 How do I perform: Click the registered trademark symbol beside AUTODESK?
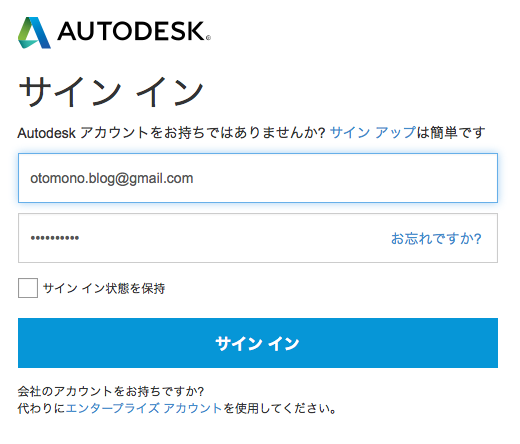pyautogui.click(x=208, y=38)
